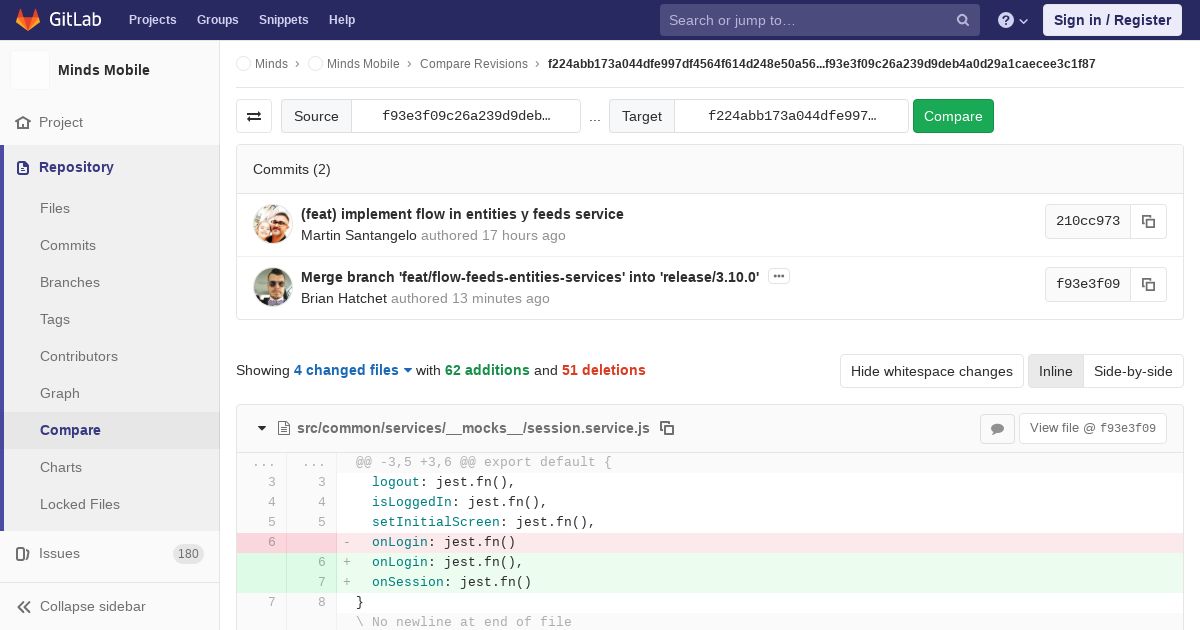Viewport: 1200px width, 630px height.
Task: Click the collapse sidebar chevrons icon
Action: pyautogui.click(x=24, y=606)
